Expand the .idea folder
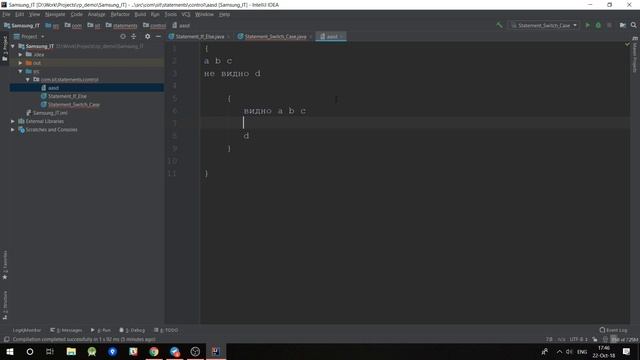The image size is (640, 360). [x=20, y=54]
